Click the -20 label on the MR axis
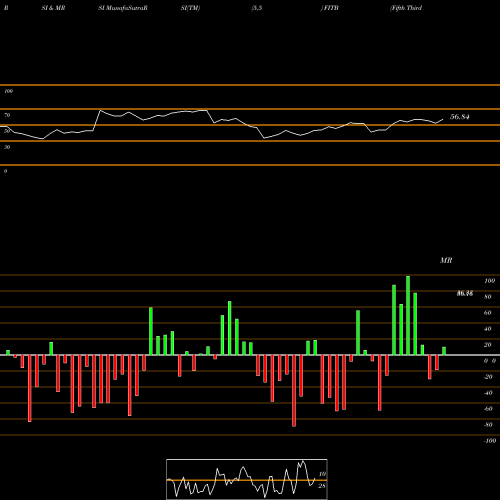The height and width of the screenshot is (500, 500). pyautogui.click(x=488, y=377)
